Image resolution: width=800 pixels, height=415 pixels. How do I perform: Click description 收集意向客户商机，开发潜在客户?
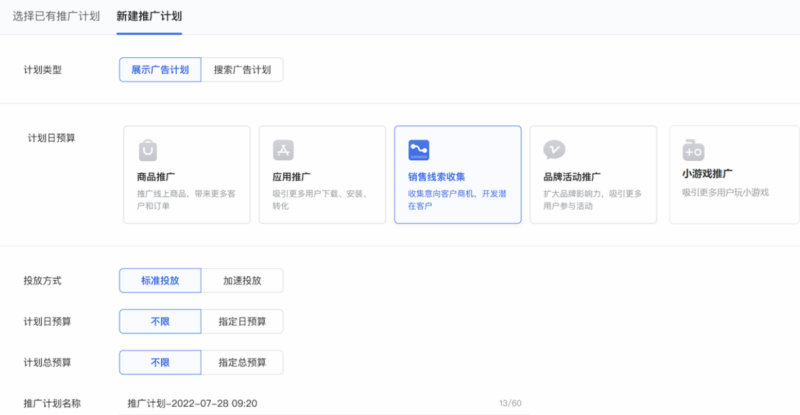click(457, 200)
